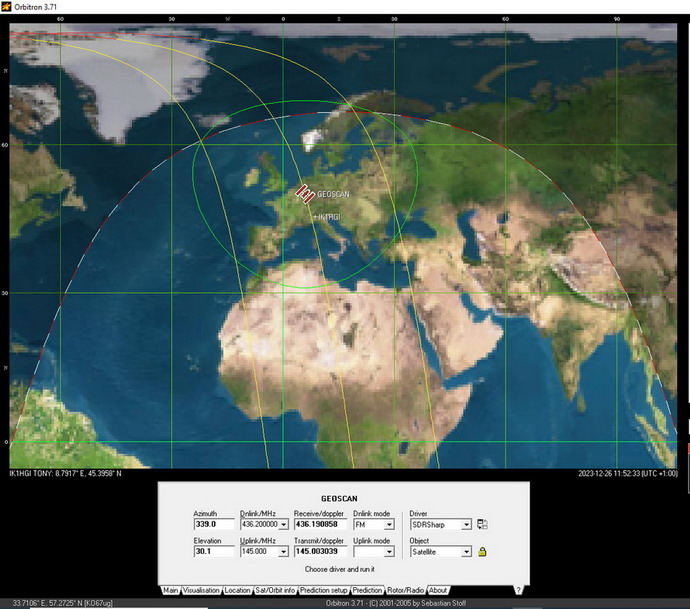Switch to the Visualisation tab
Viewport: 690px width, 609px height.
[x=201, y=591]
